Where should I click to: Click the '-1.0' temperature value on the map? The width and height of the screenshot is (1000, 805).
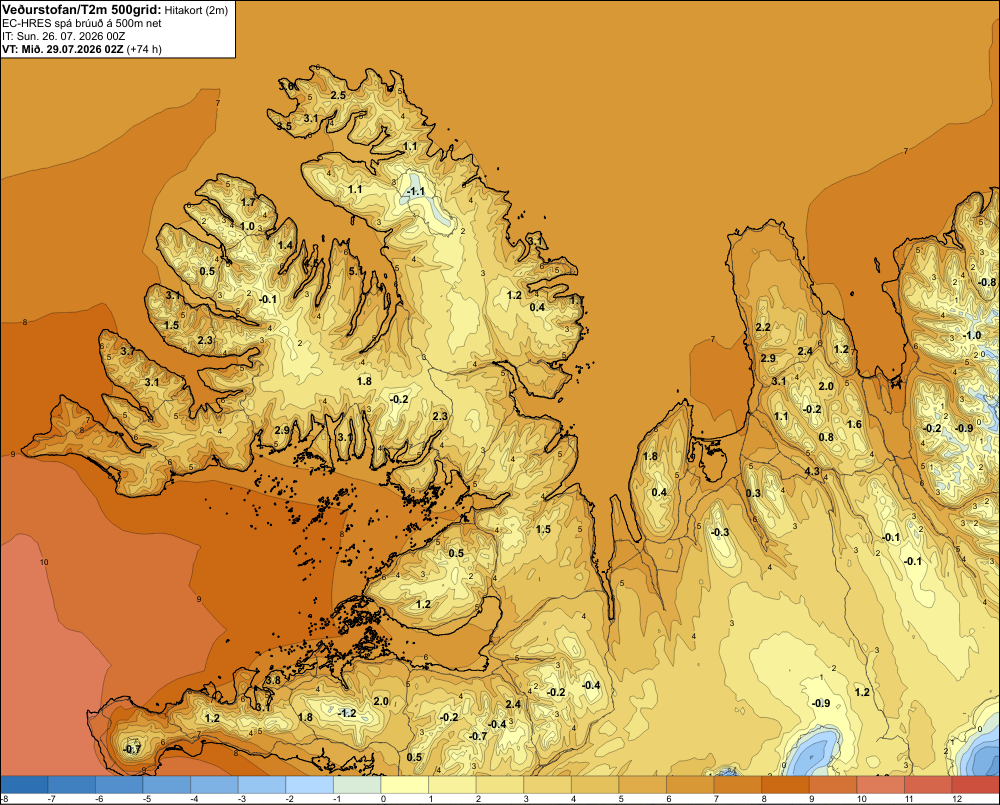tap(972, 336)
